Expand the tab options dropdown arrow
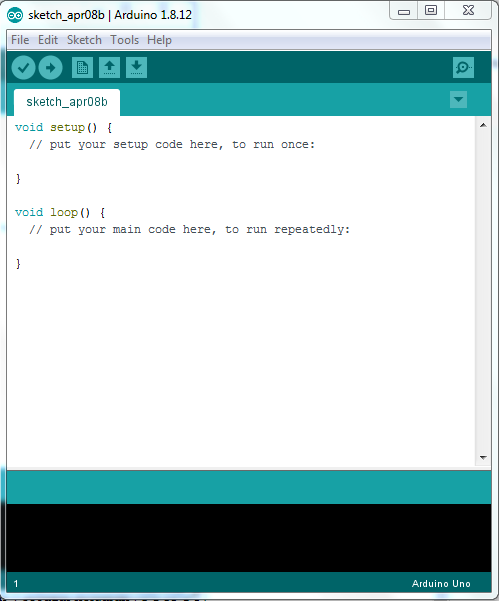This screenshot has width=499, height=601. click(x=458, y=100)
